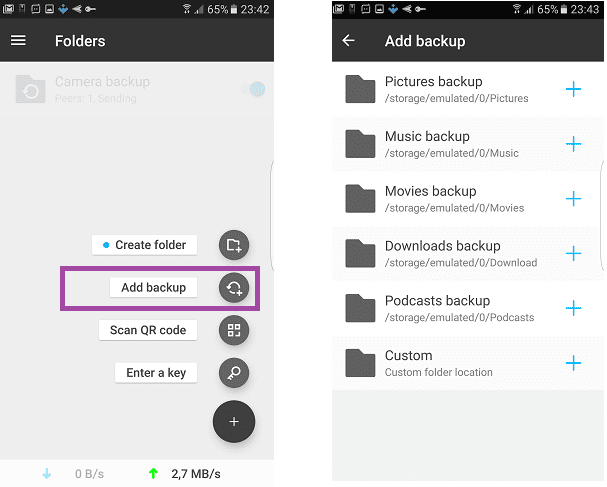The width and height of the screenshot is (607, 487).
Task: Tap the Add backup circular icon
Action: pyautogui.click(x=234, y=288)
